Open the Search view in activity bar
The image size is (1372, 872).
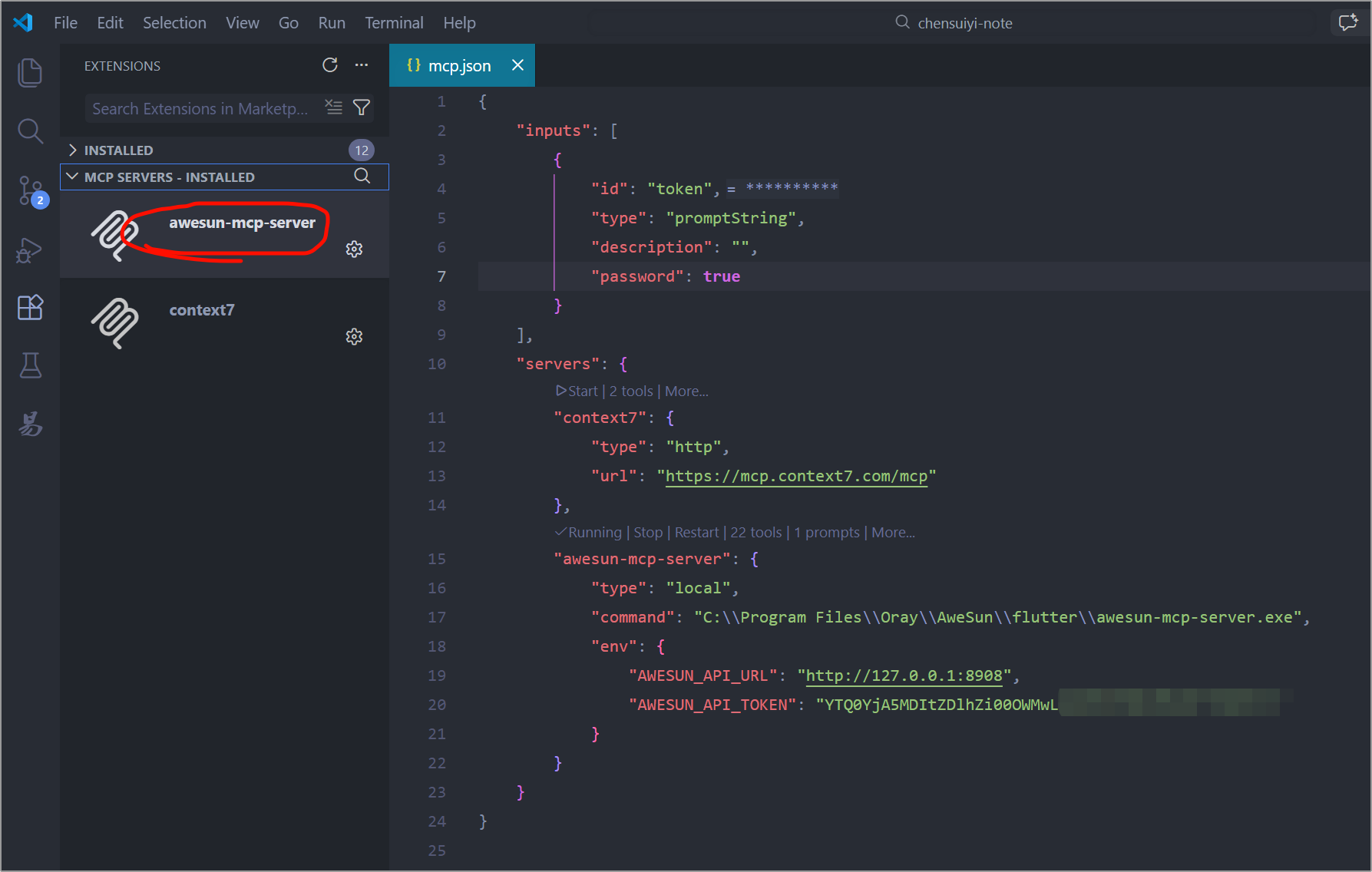pos(30,131)
